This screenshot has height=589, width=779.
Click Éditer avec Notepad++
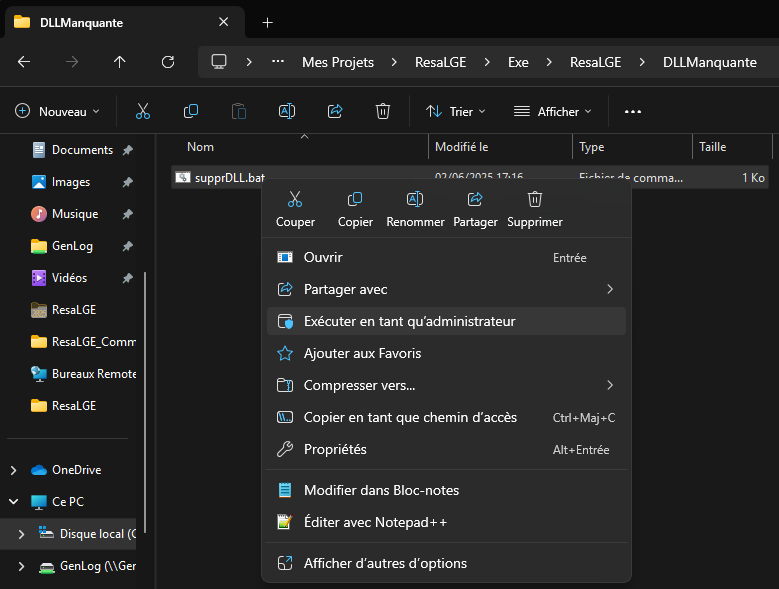(x=446, y=522)
